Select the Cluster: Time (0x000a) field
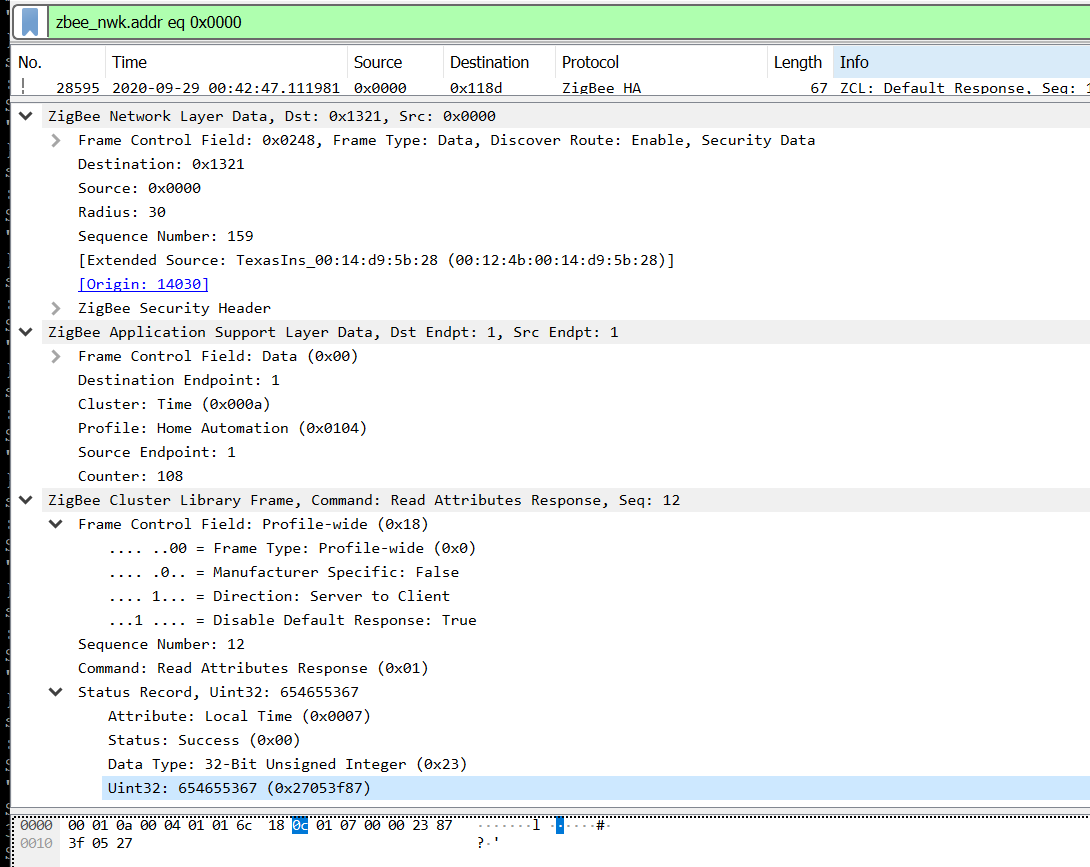Viewport: 1090px width, 867px height. pos(174,404)
